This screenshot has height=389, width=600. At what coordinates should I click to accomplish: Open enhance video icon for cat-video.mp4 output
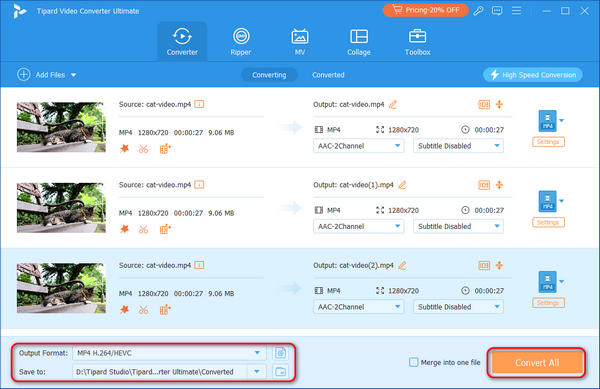point(165,149)
